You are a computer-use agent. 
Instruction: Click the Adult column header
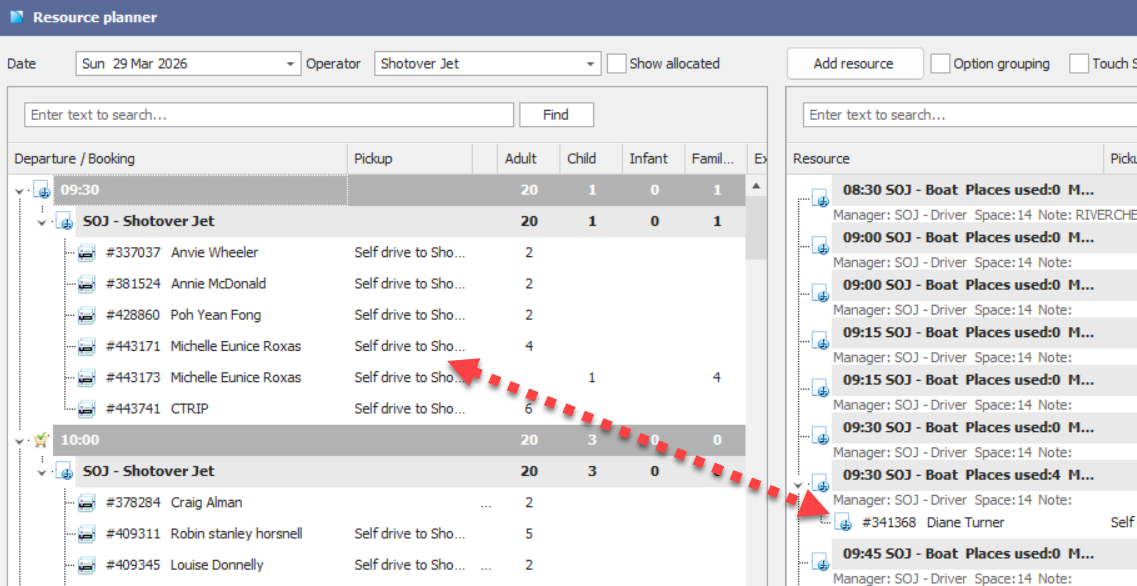pyautogui.click(x=528, y=159)
